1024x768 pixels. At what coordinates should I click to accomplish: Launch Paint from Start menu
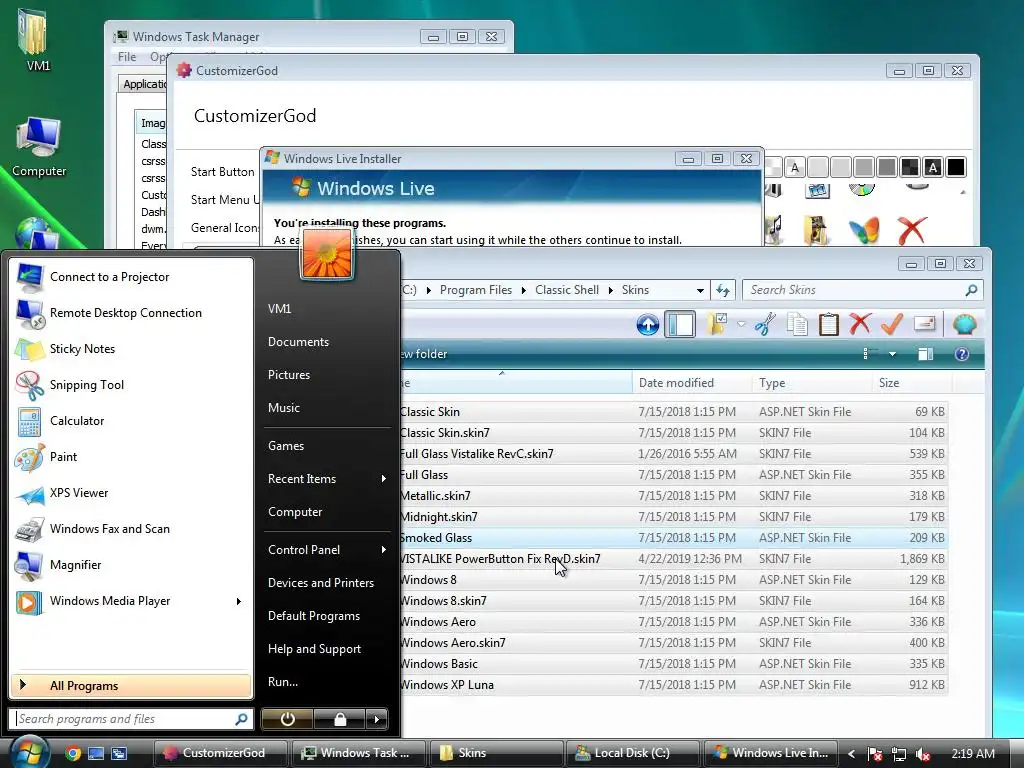point(131,457)
